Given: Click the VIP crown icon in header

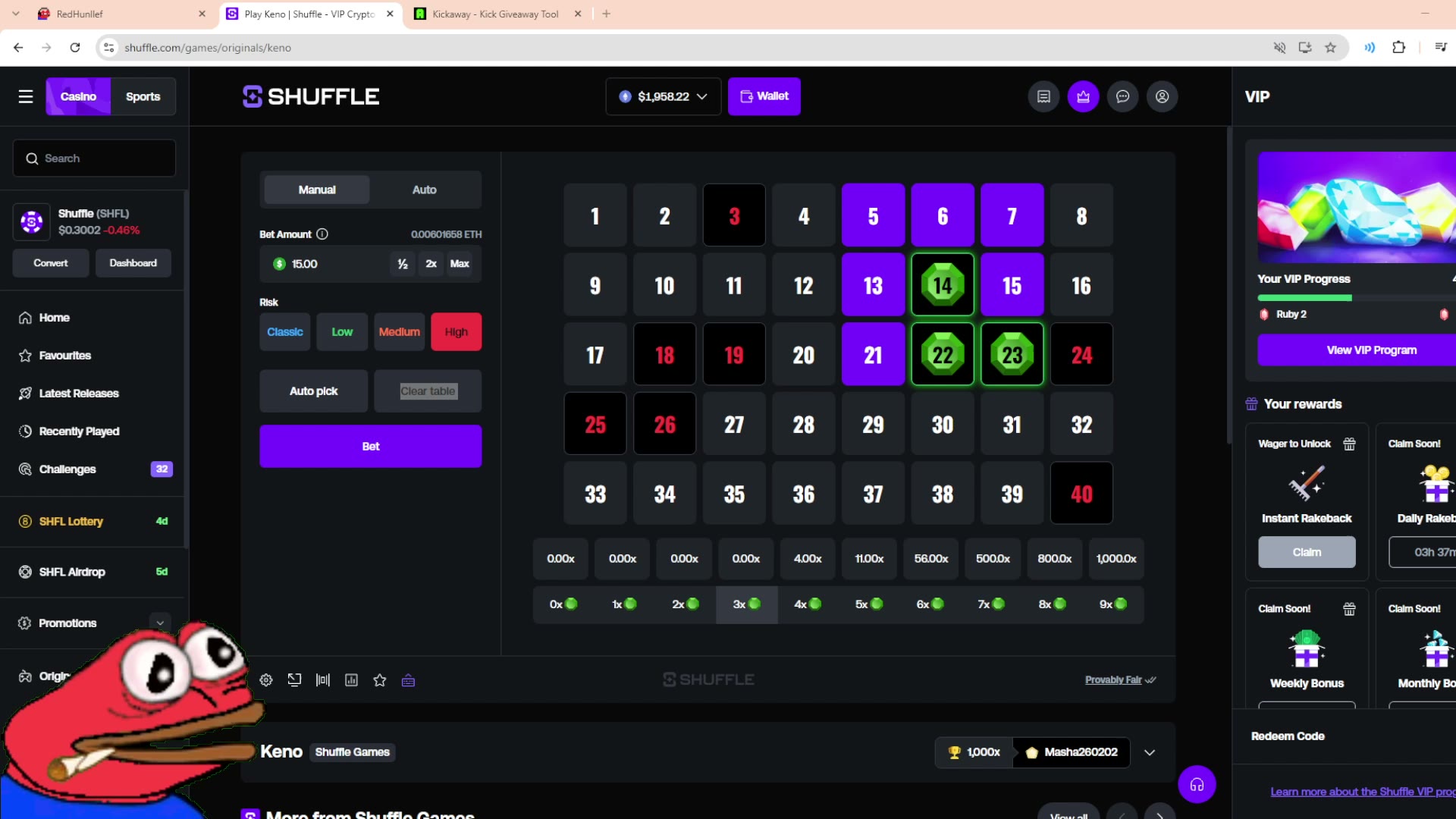Looking at the screenshot, I should [1083, 96].
